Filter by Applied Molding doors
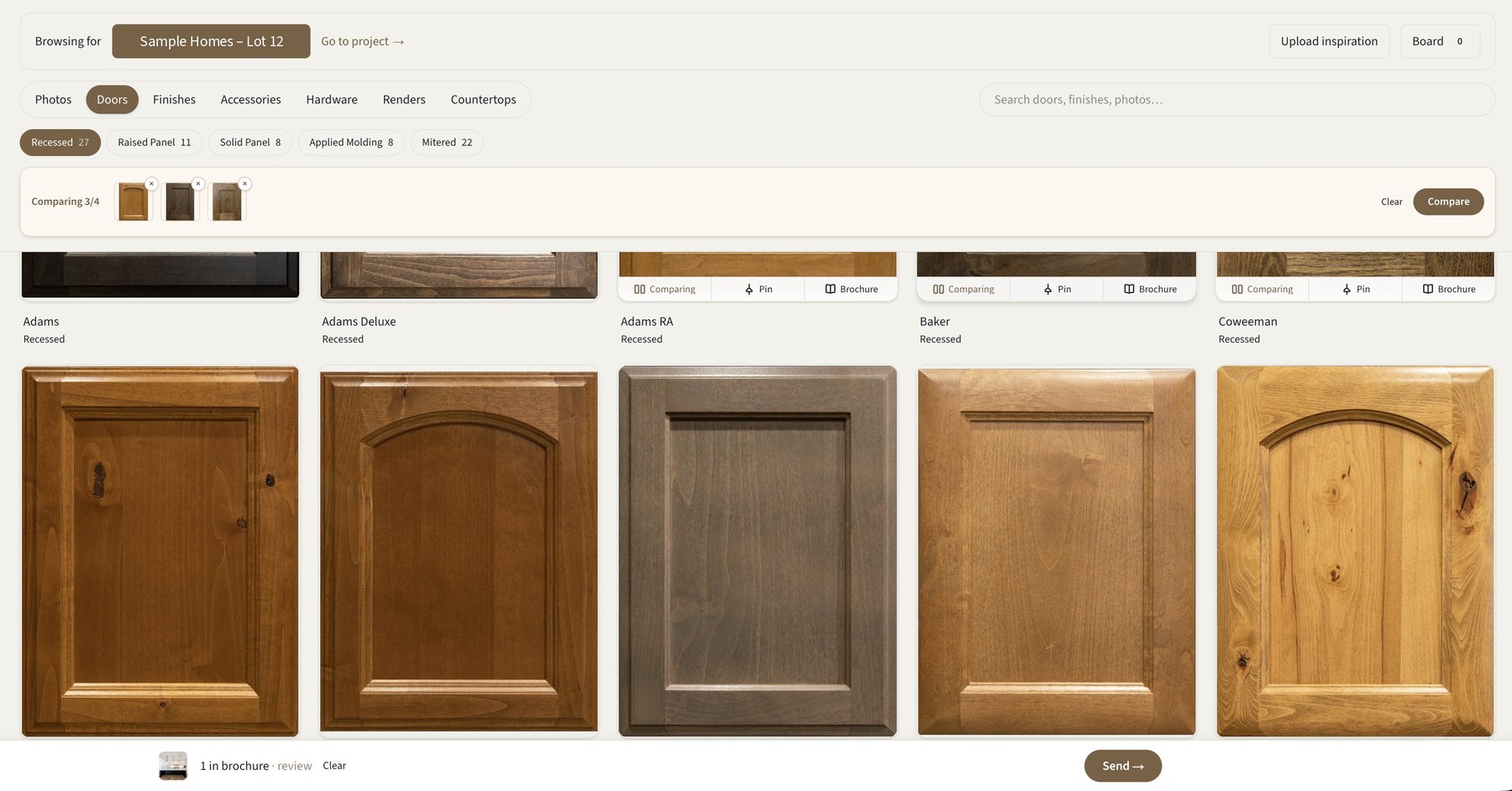This screenshot has height=791, width=1512. (x=351, y=143)
